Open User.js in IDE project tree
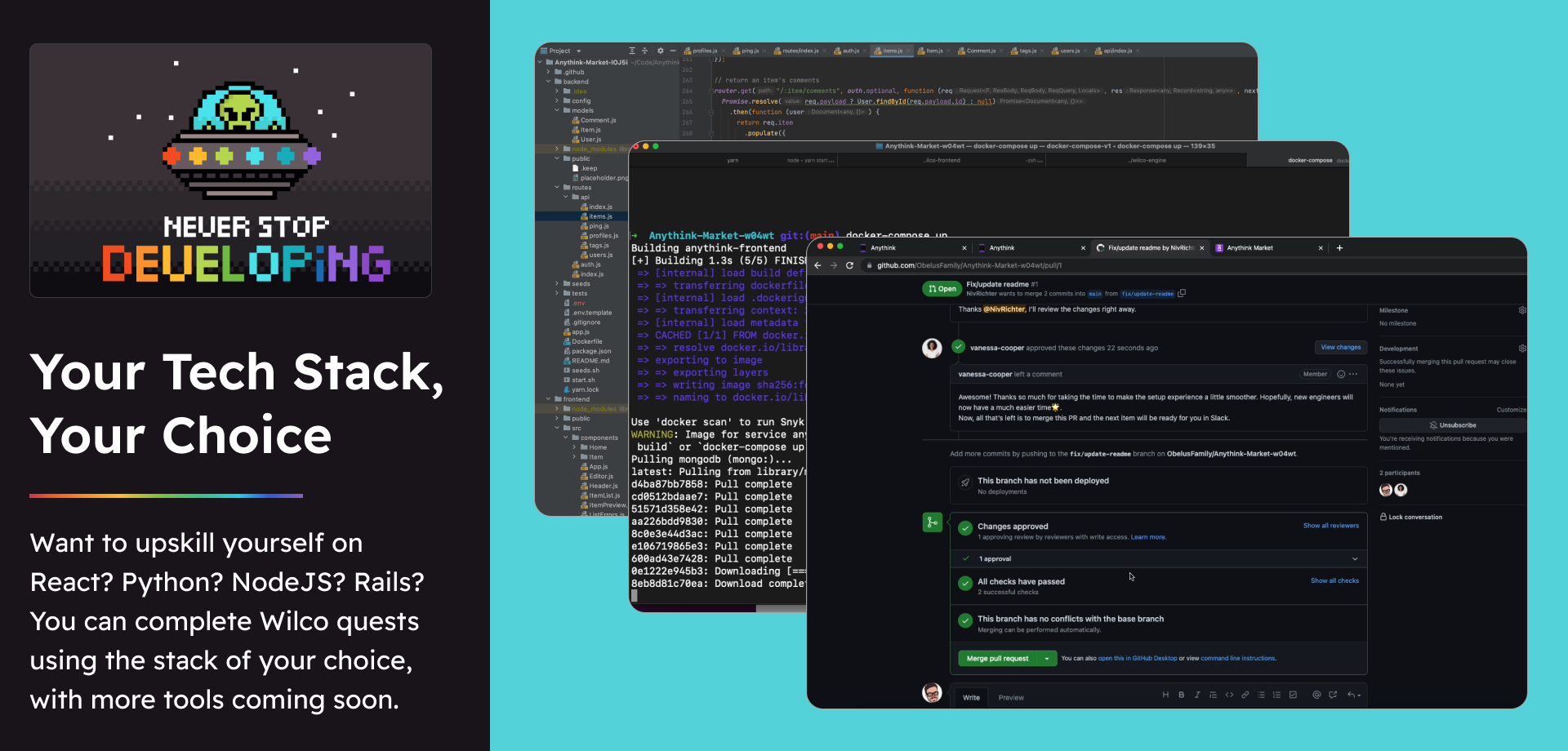The height and width of the screenshot is (751, 1568). (x=586, y=140)
